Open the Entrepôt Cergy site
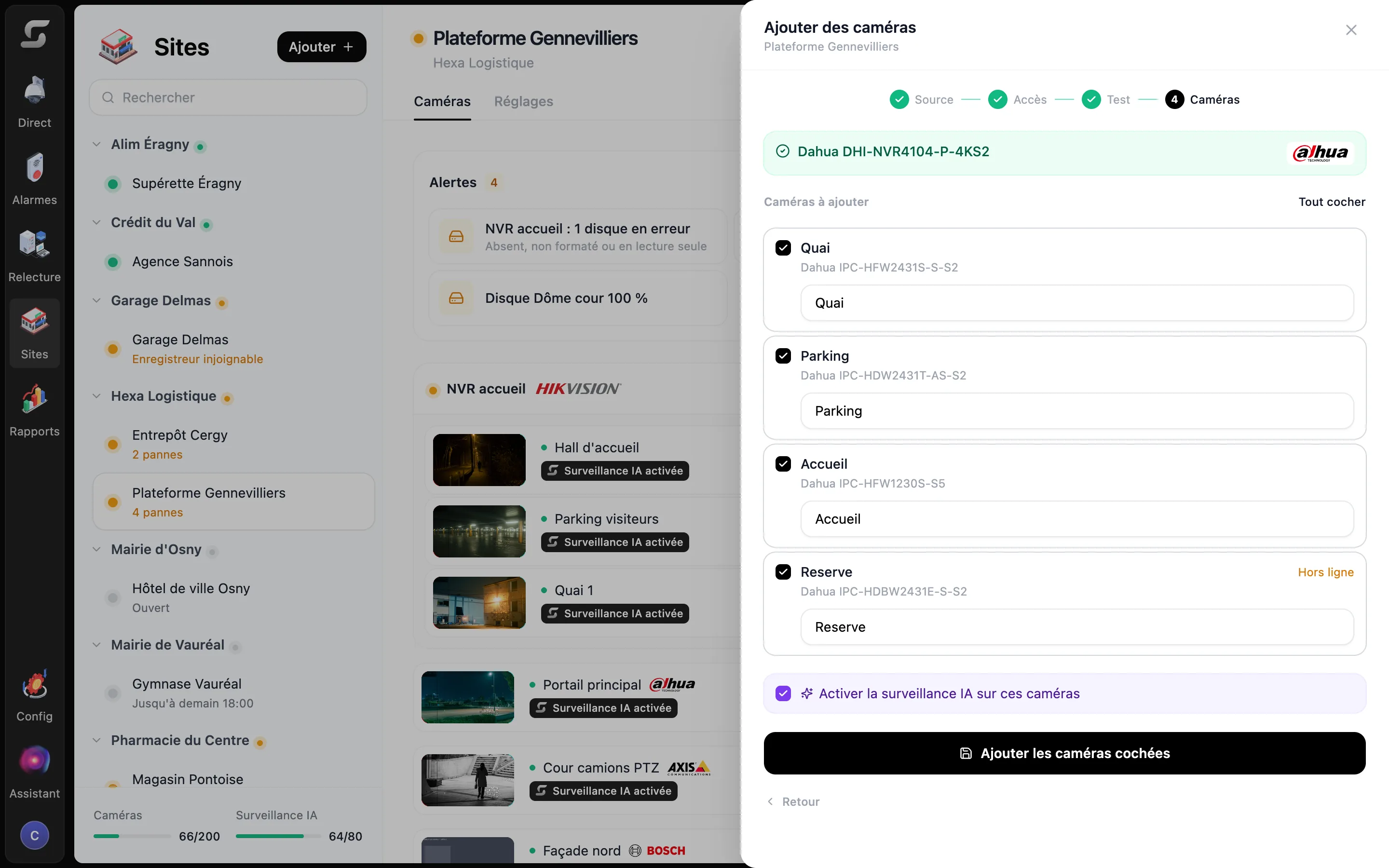The width and height of the screenshot is (1389, 868). (x=233, y=444)
